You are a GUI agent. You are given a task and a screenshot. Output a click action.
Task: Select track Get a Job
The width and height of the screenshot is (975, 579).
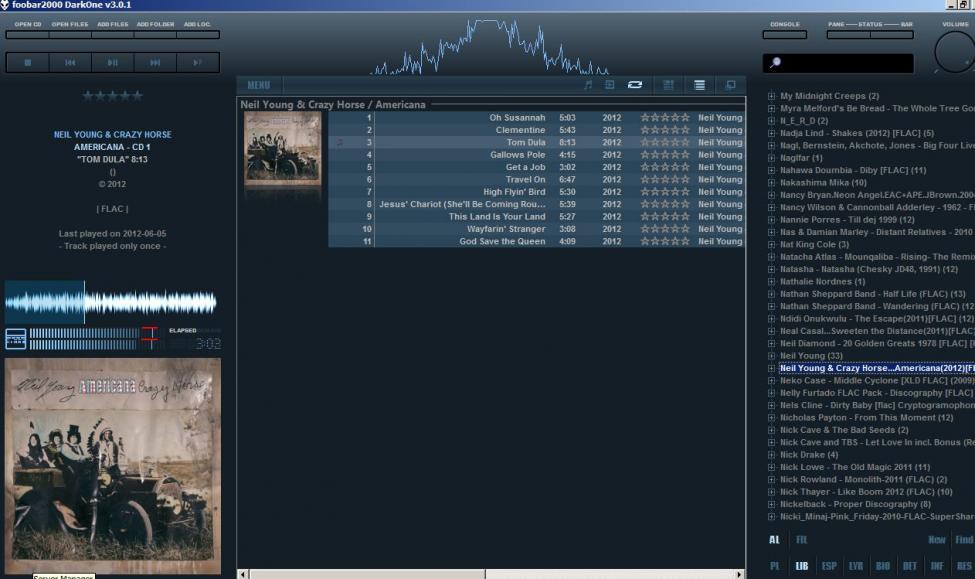click(x=536, y=167)
